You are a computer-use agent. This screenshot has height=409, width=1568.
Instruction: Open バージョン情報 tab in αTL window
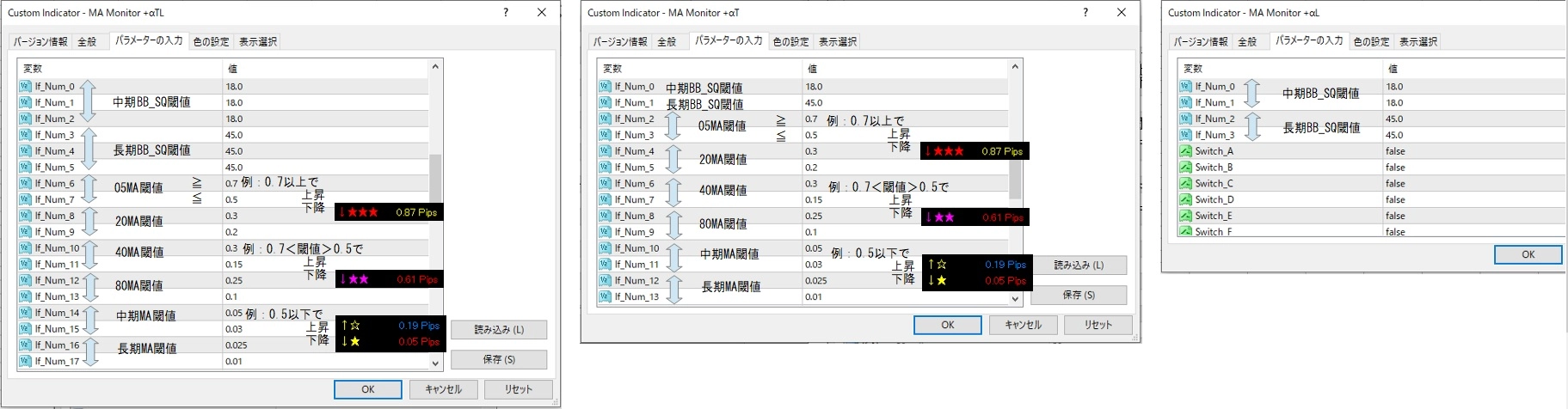click(x=40, y=41)
